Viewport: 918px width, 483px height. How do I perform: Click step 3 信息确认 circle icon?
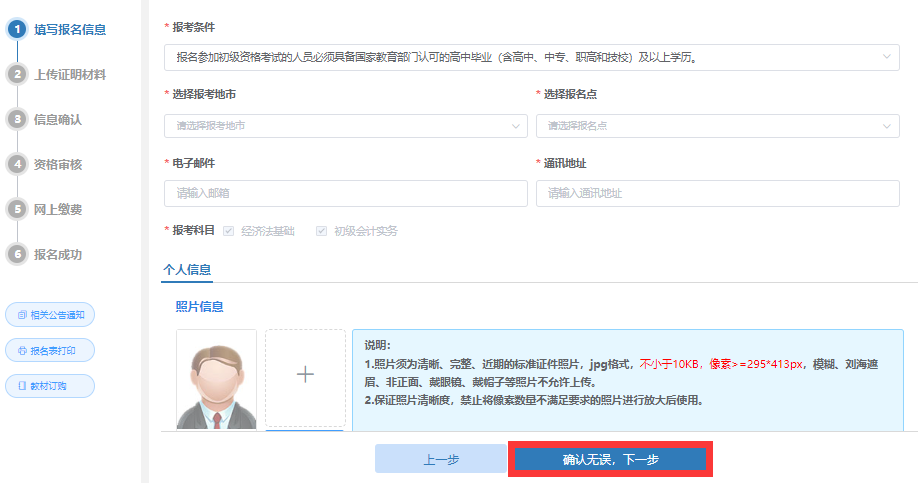(x=16, y=119)
